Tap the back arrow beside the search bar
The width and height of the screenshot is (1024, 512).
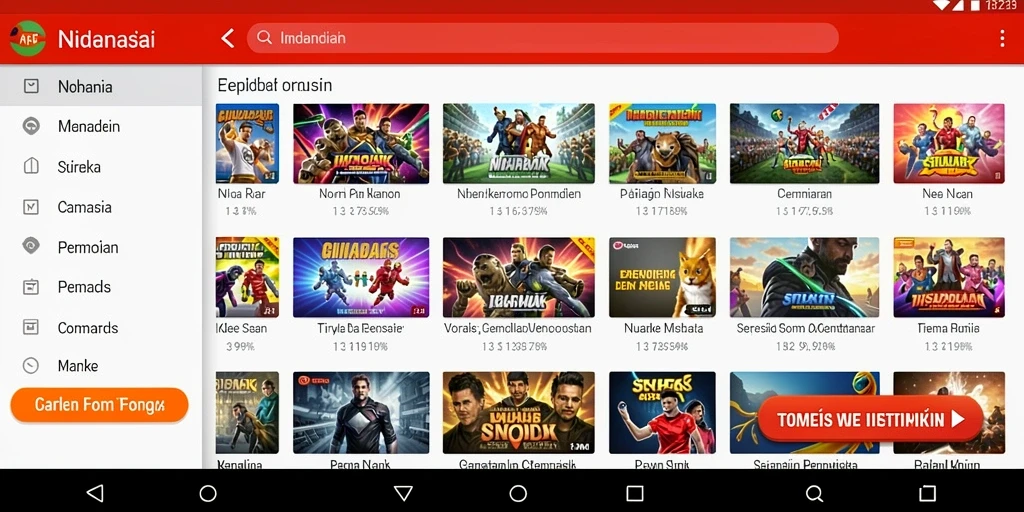point(227,39)
